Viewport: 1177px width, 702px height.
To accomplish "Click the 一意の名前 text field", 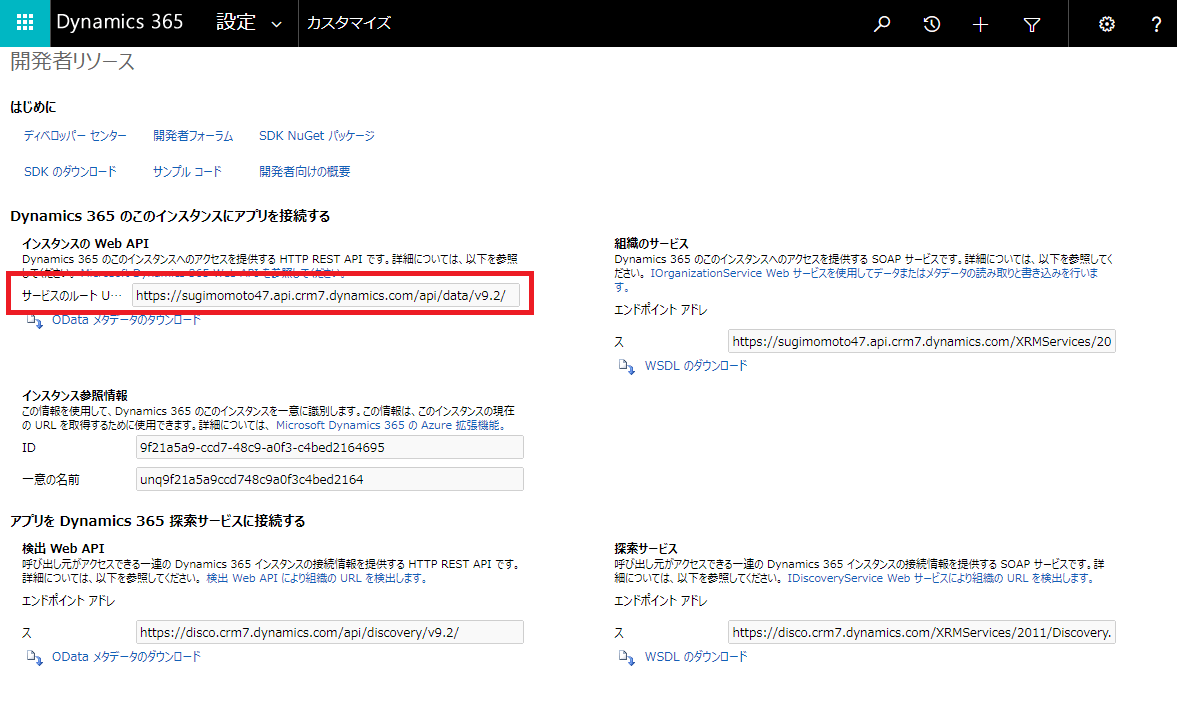I will 330,479.
